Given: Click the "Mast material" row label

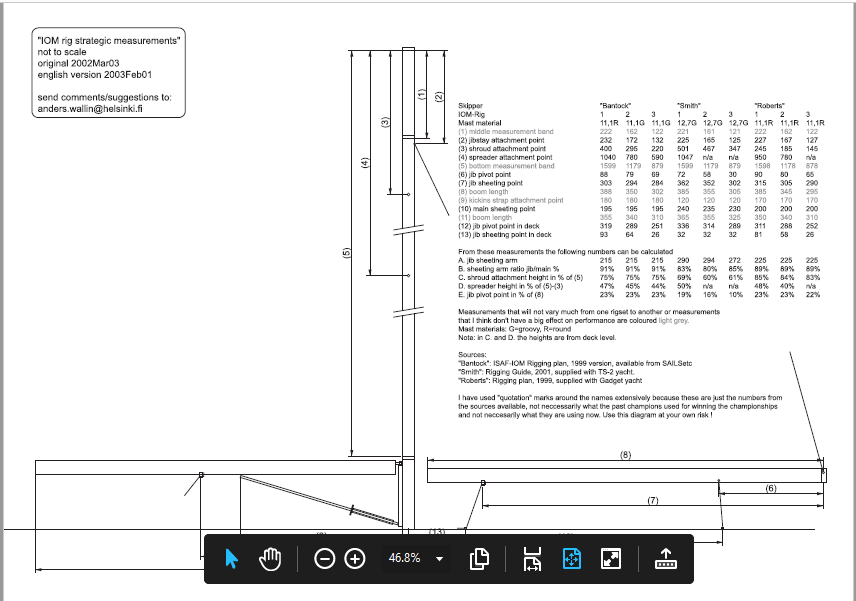Looking at the screenshot, I should (x=482, y=123).
